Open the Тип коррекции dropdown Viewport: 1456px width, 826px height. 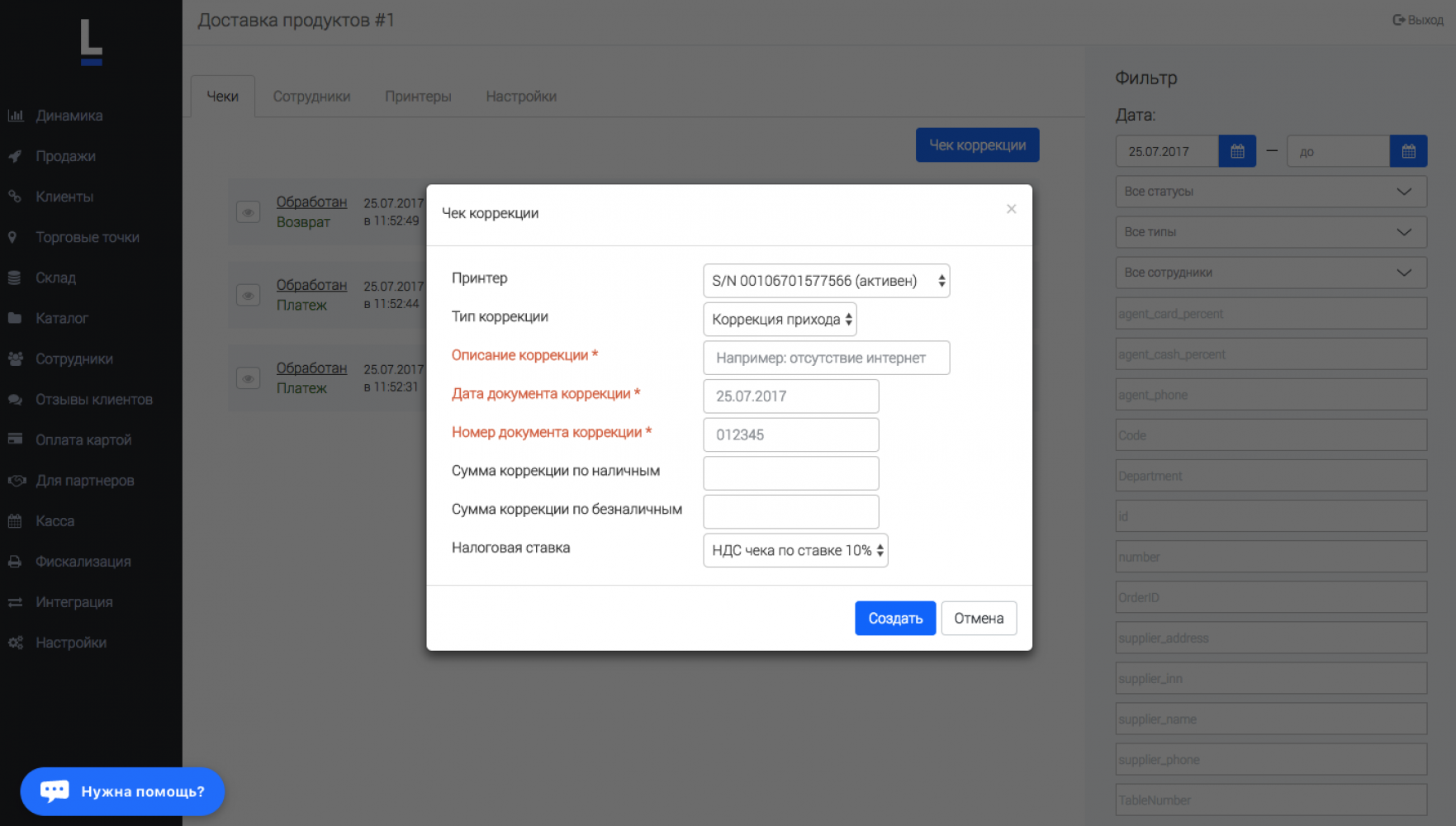780,320
